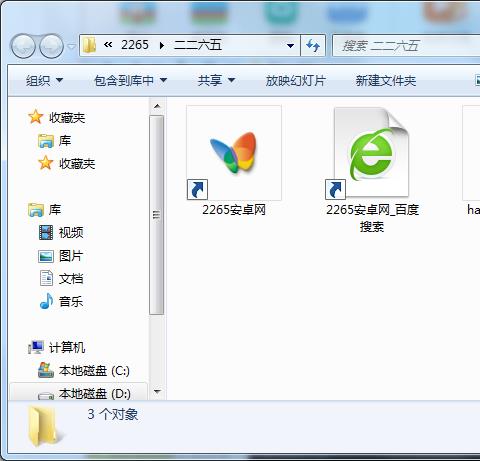Image resolution: width=480 pixels, height=461 pixels.
Task: Click the libraries heading icon
Action: coord(36,210)
